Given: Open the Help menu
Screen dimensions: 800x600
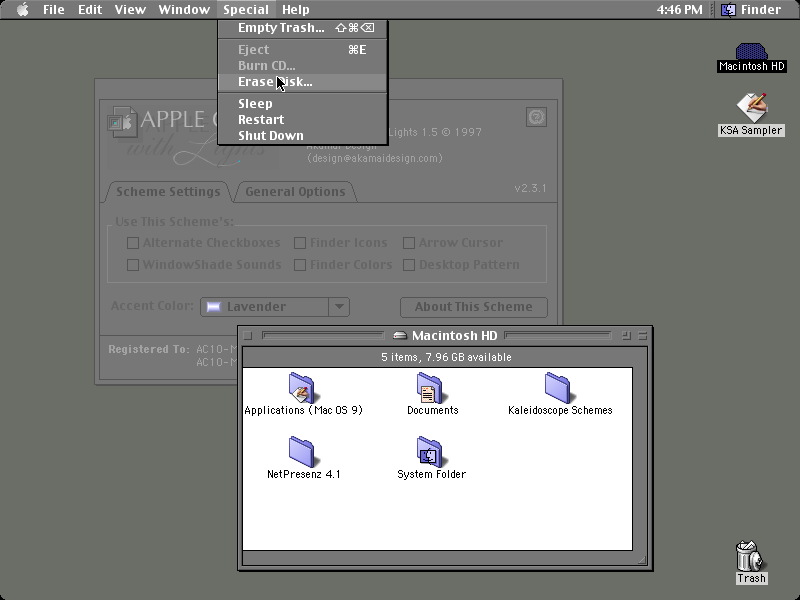Looking at the screenshot, I should (296, 9).
